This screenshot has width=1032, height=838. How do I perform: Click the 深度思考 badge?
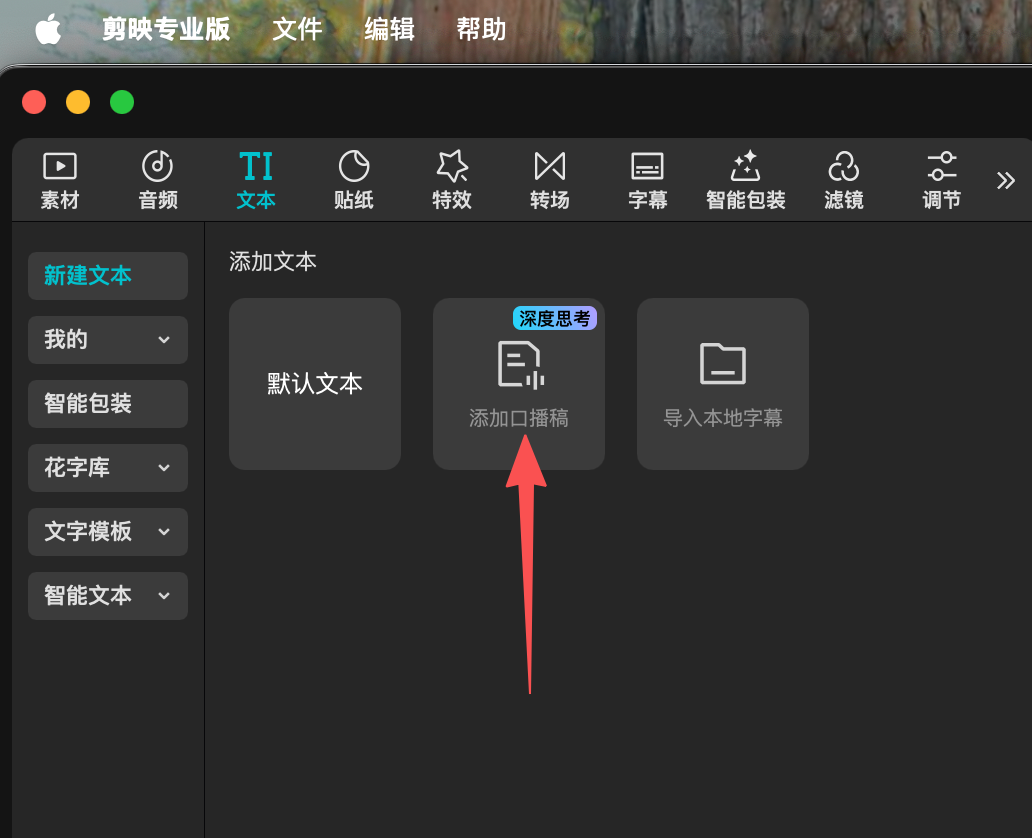pyautogui.click(x=555, y=319)
